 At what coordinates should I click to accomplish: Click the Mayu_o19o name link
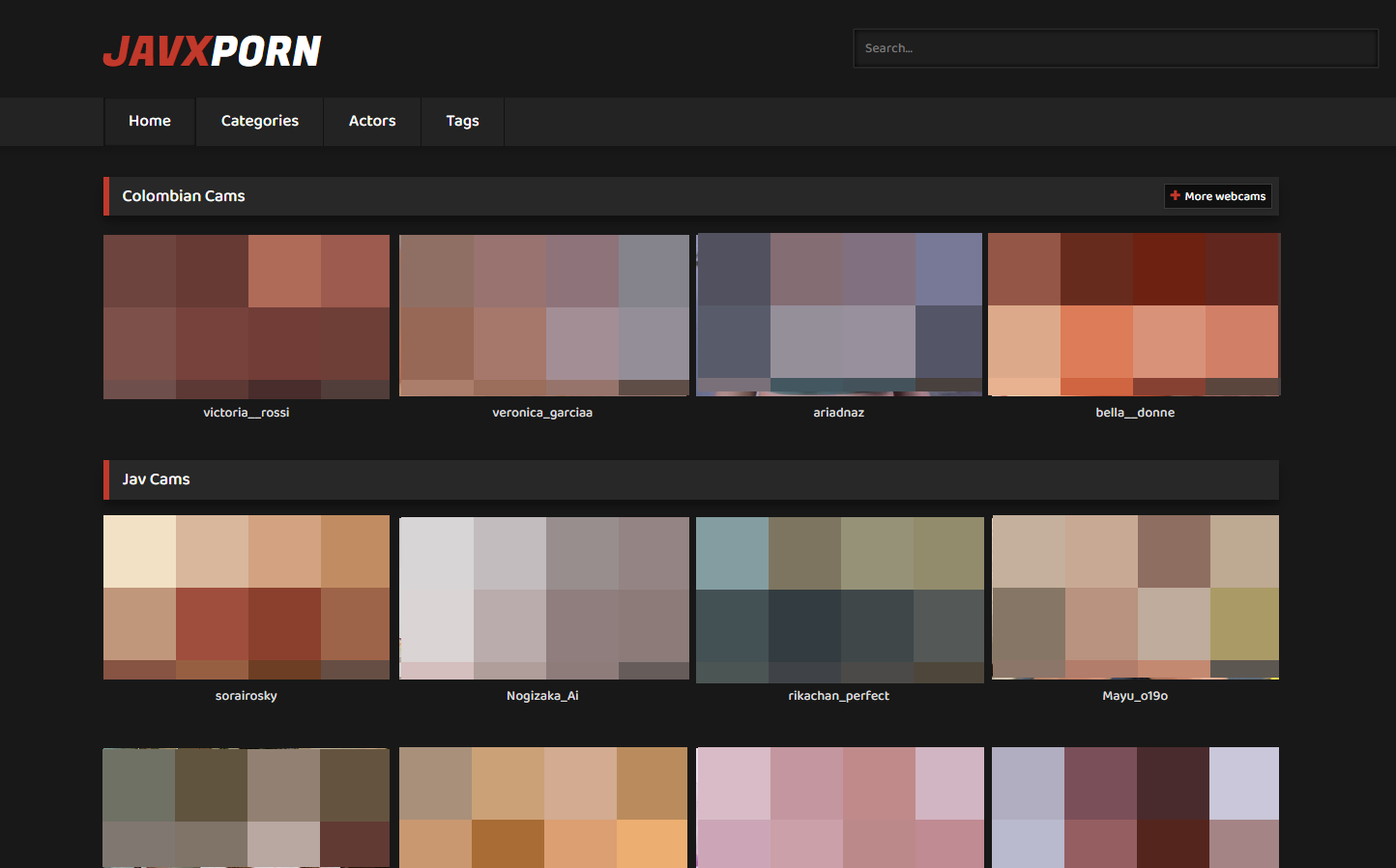[1135, 696]
